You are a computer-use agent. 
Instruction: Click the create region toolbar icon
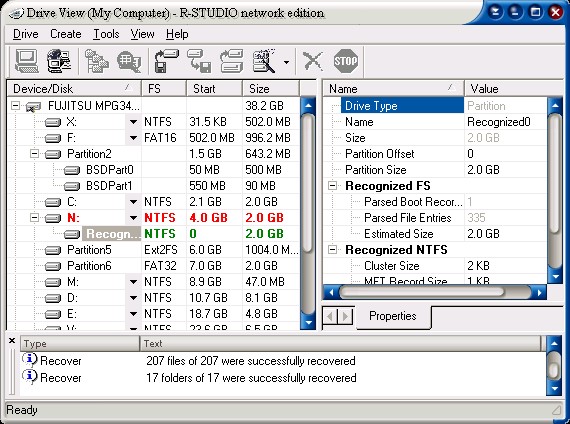232,61
